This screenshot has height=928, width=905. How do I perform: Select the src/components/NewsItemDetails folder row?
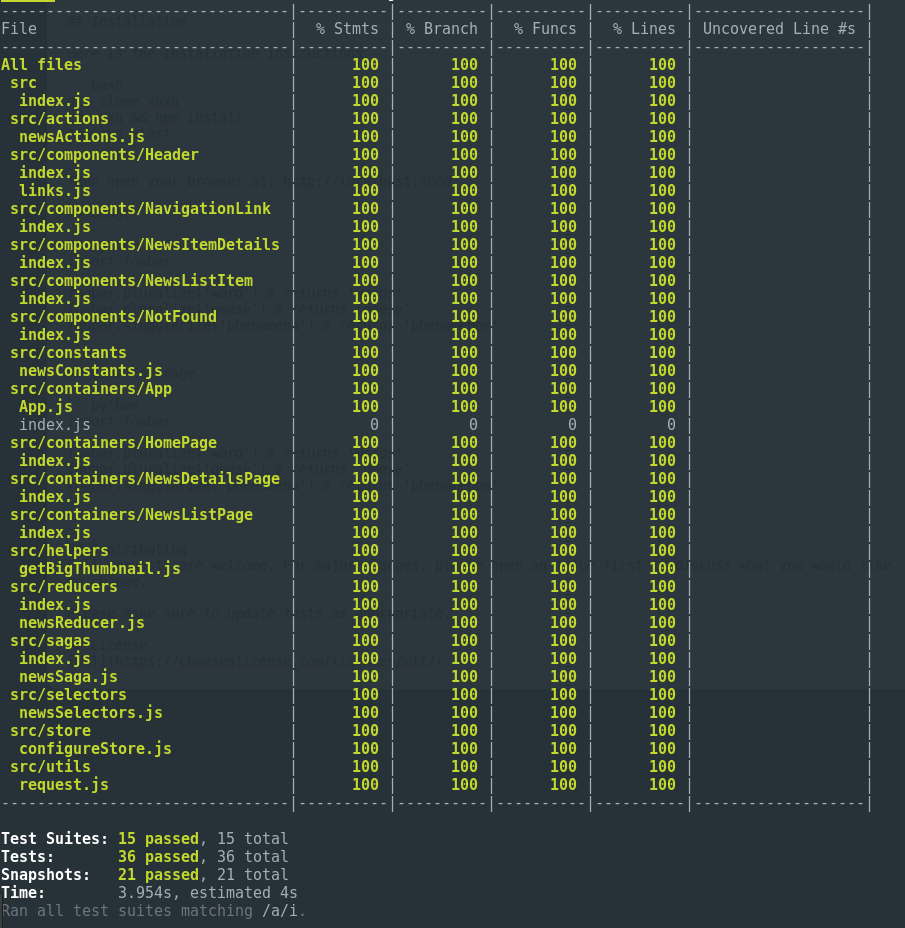click(144, 245)
